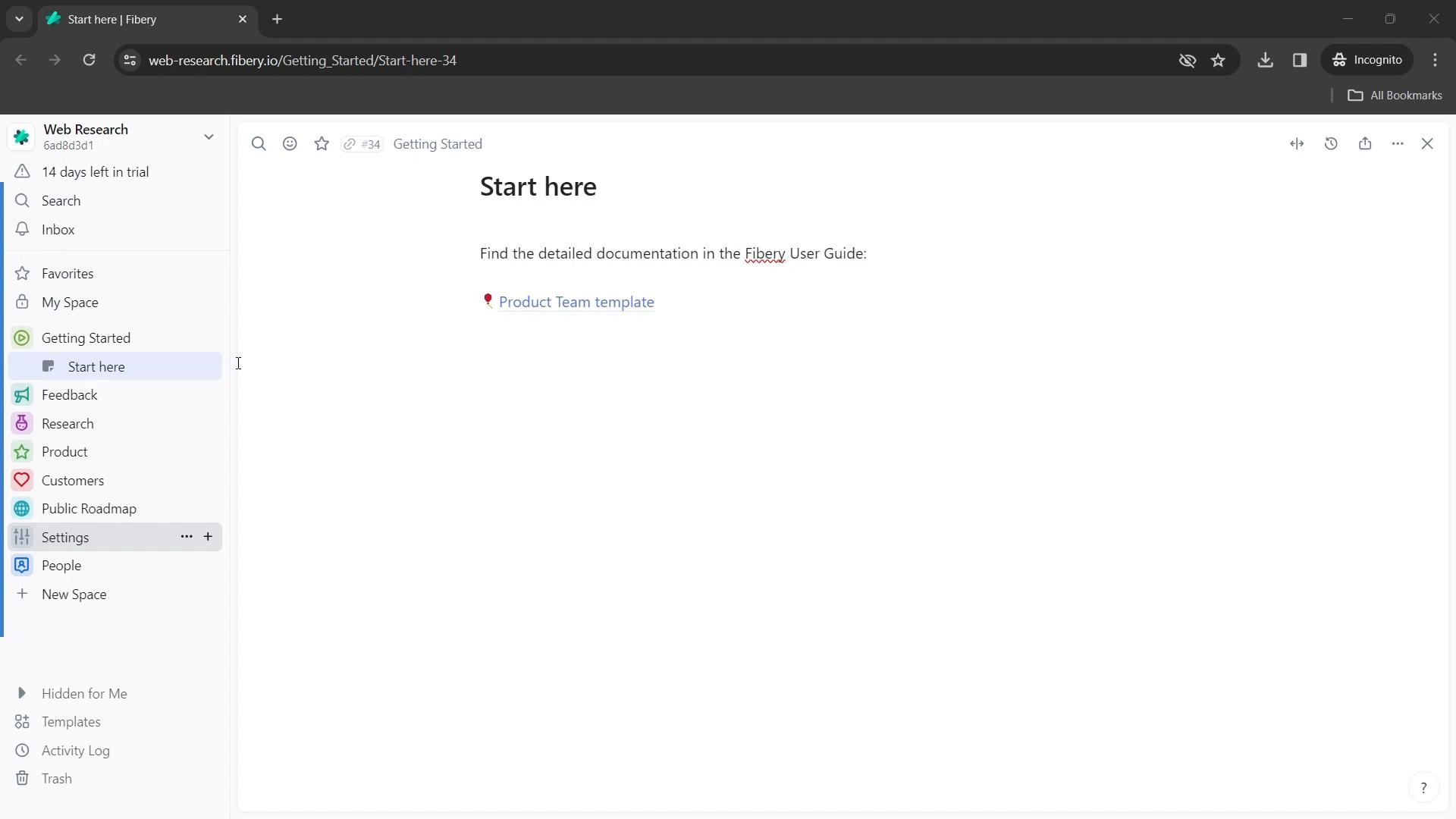Click the entity reference #34 identifier
This screenshot has height=819, width=1456.
click(x=362, y=144)
